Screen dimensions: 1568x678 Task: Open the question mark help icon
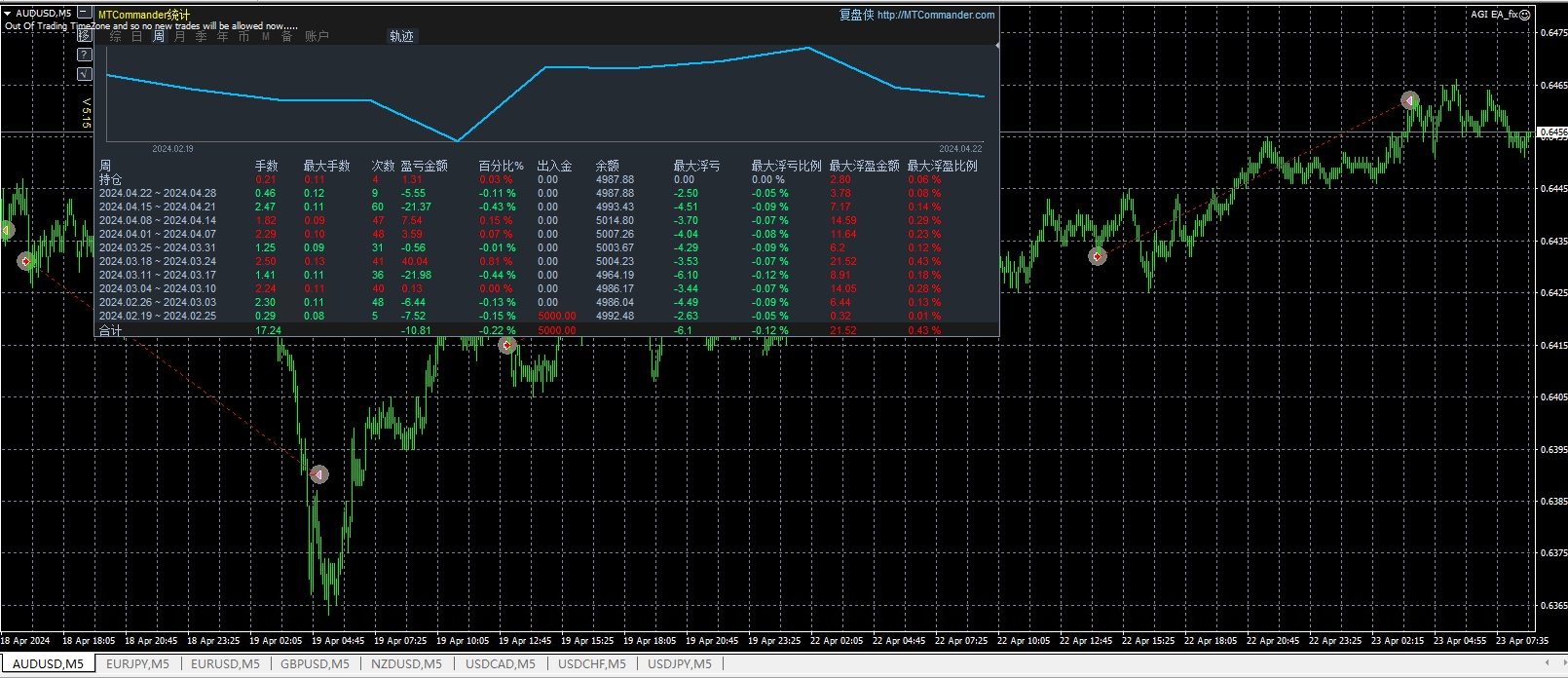85,55
